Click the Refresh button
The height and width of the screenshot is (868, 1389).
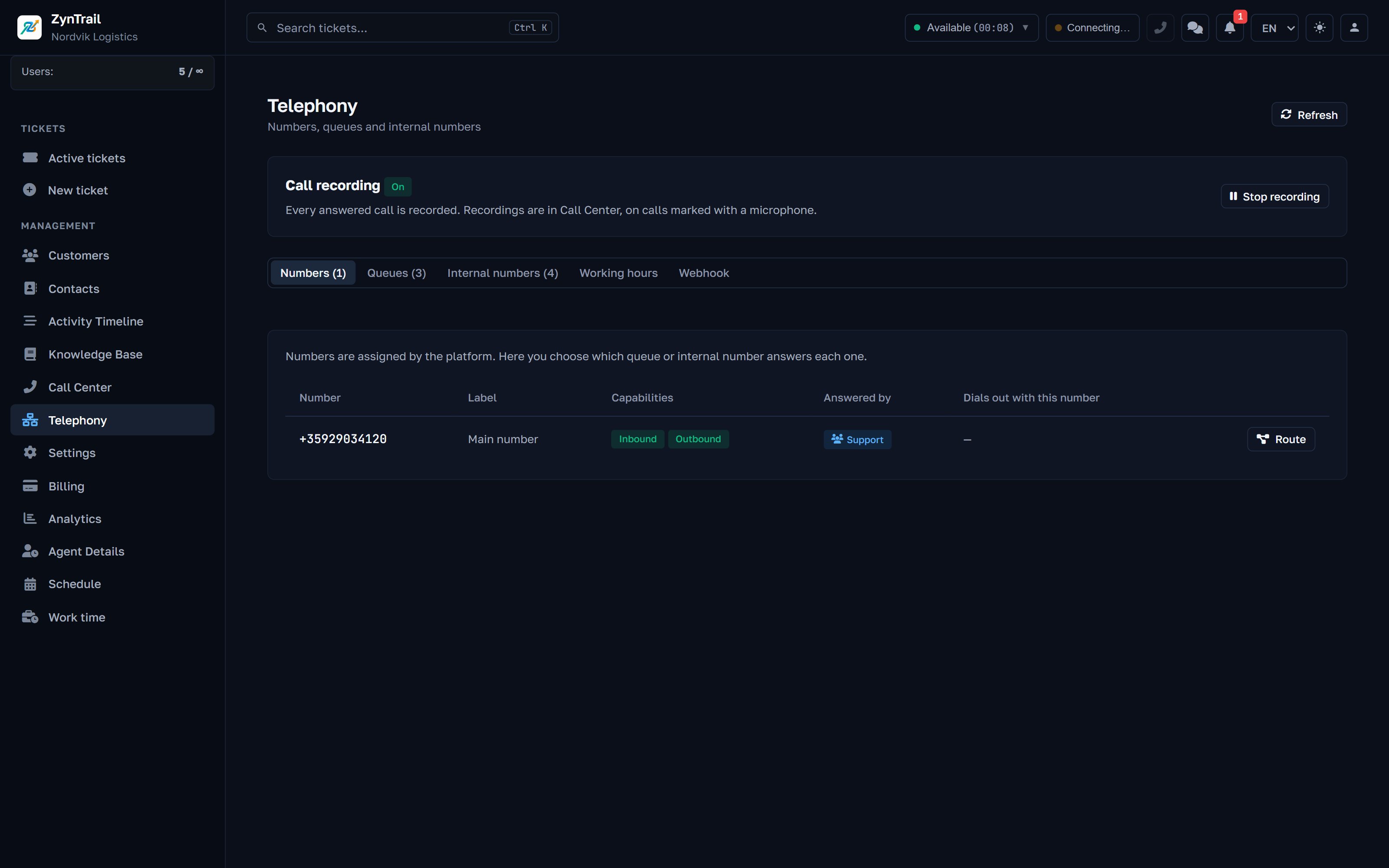click(x=1309, y=114)
